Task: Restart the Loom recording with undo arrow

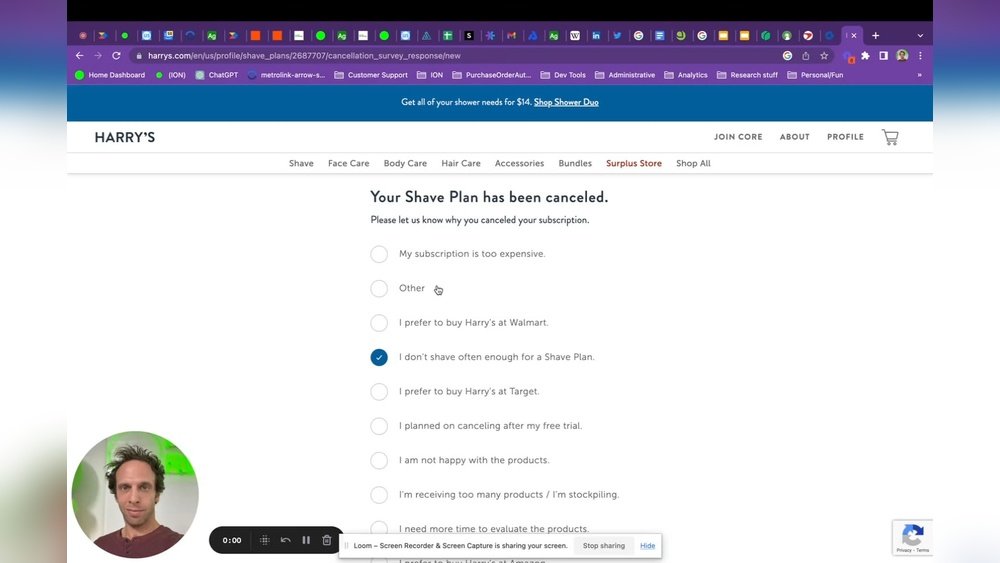Action: coord(286,540)
